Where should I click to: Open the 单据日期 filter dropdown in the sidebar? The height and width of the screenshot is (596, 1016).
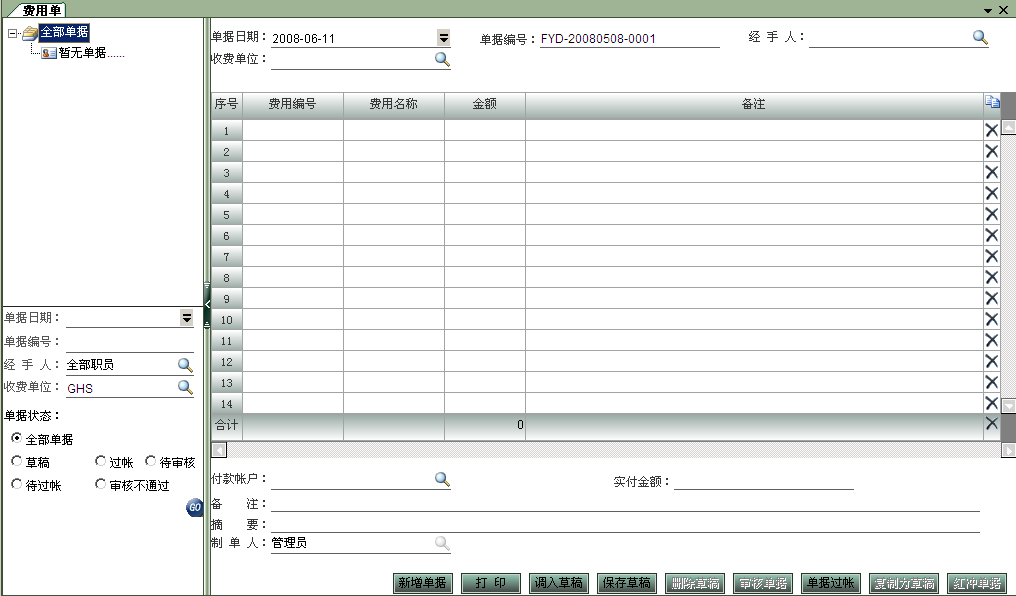(186, 317)
